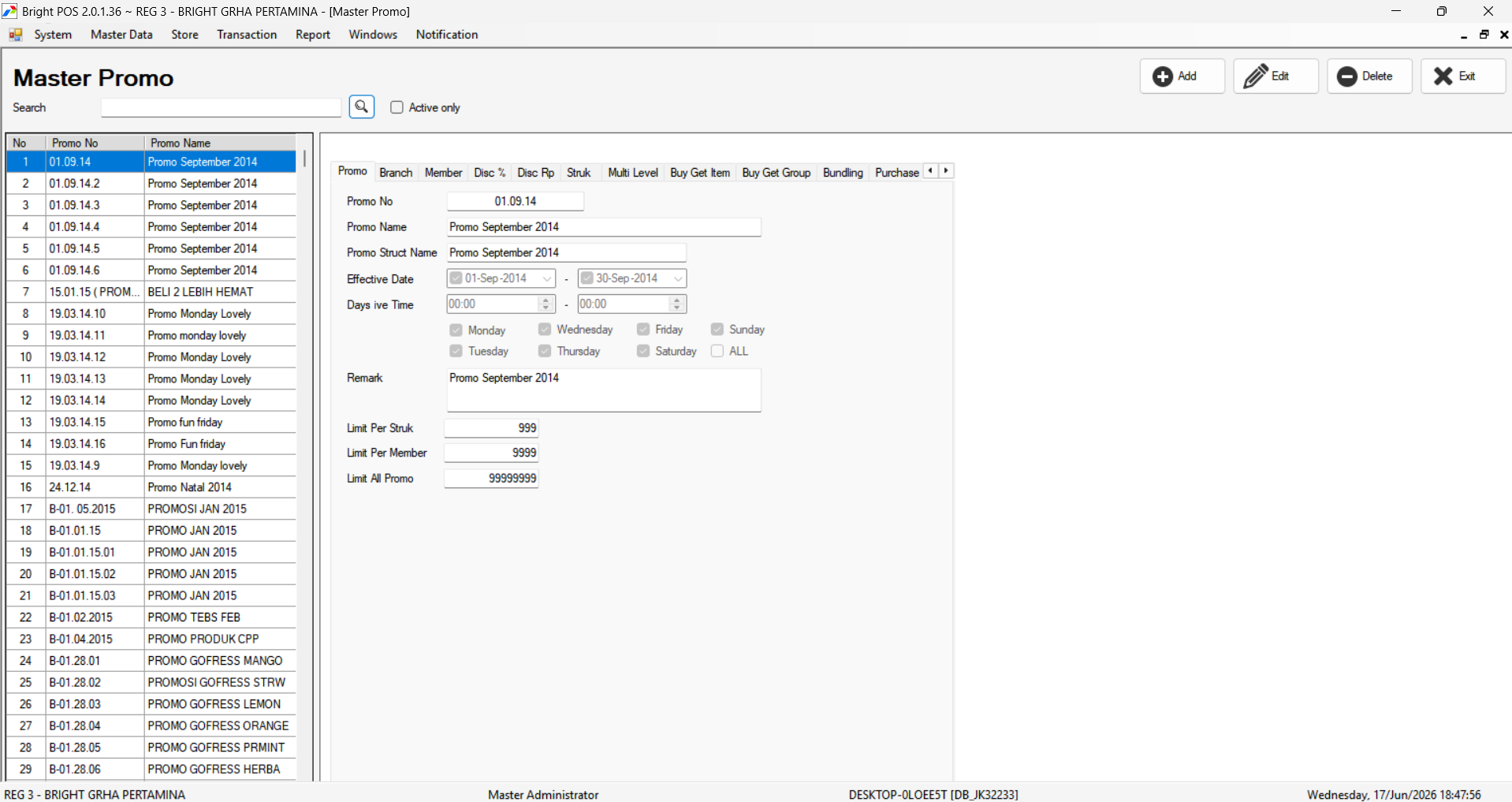Open the Notification menu
The width and height of the screenshot is (1512, 802).
point(447,35)
